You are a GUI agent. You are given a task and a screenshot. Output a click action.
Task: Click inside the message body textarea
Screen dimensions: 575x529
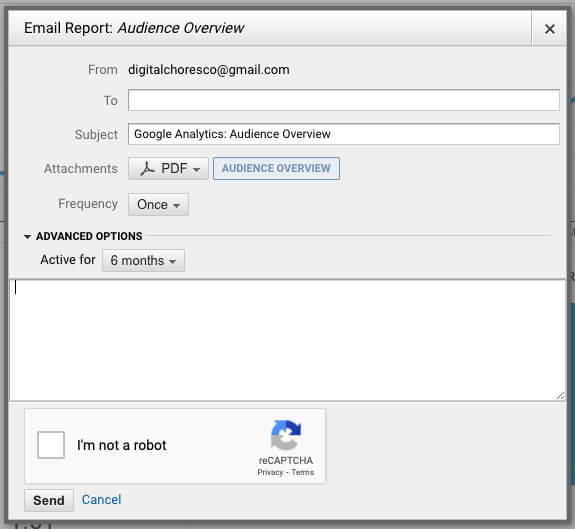pos(287,340)
